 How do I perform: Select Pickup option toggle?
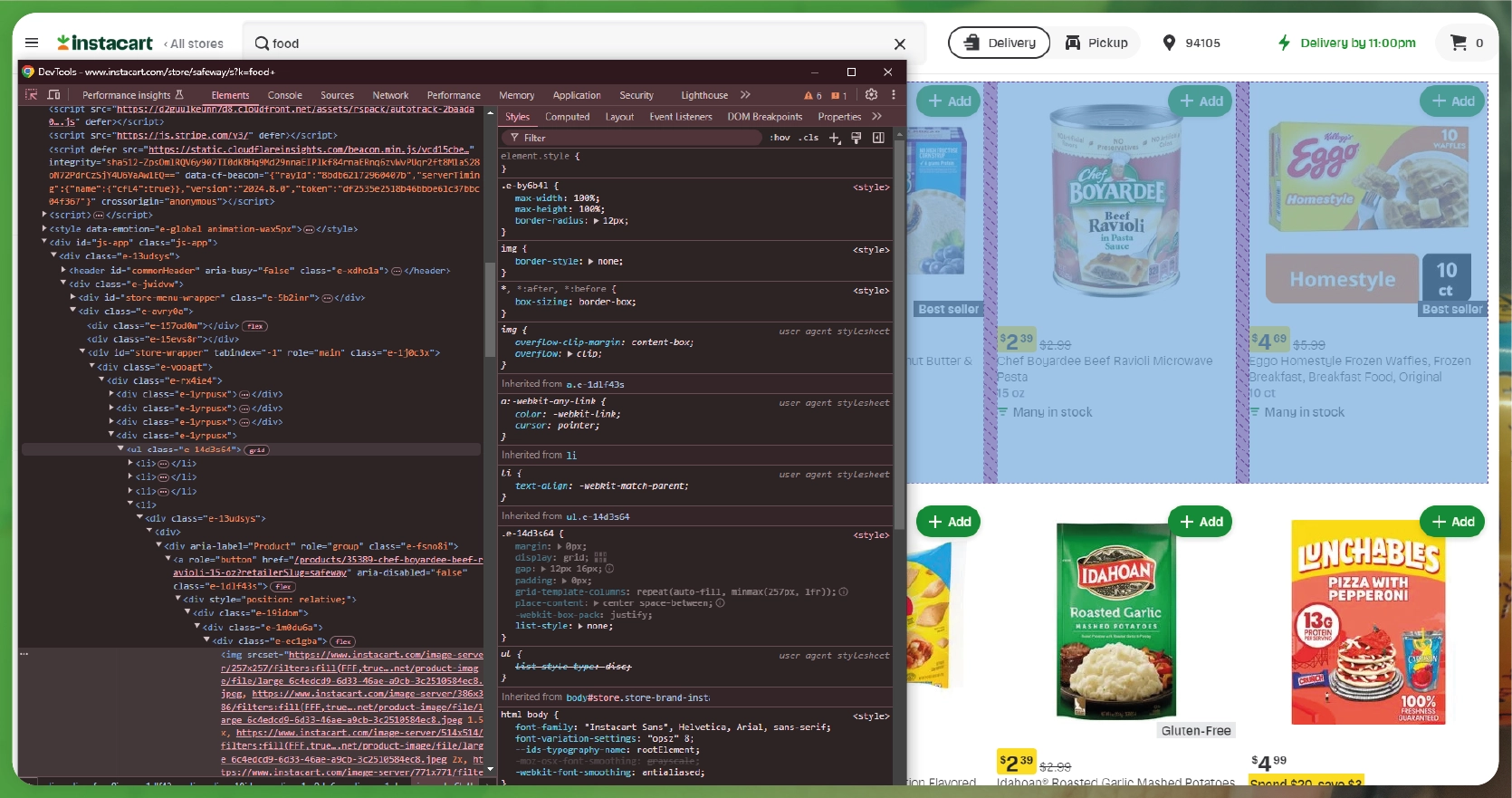(x=1096, y=43)
